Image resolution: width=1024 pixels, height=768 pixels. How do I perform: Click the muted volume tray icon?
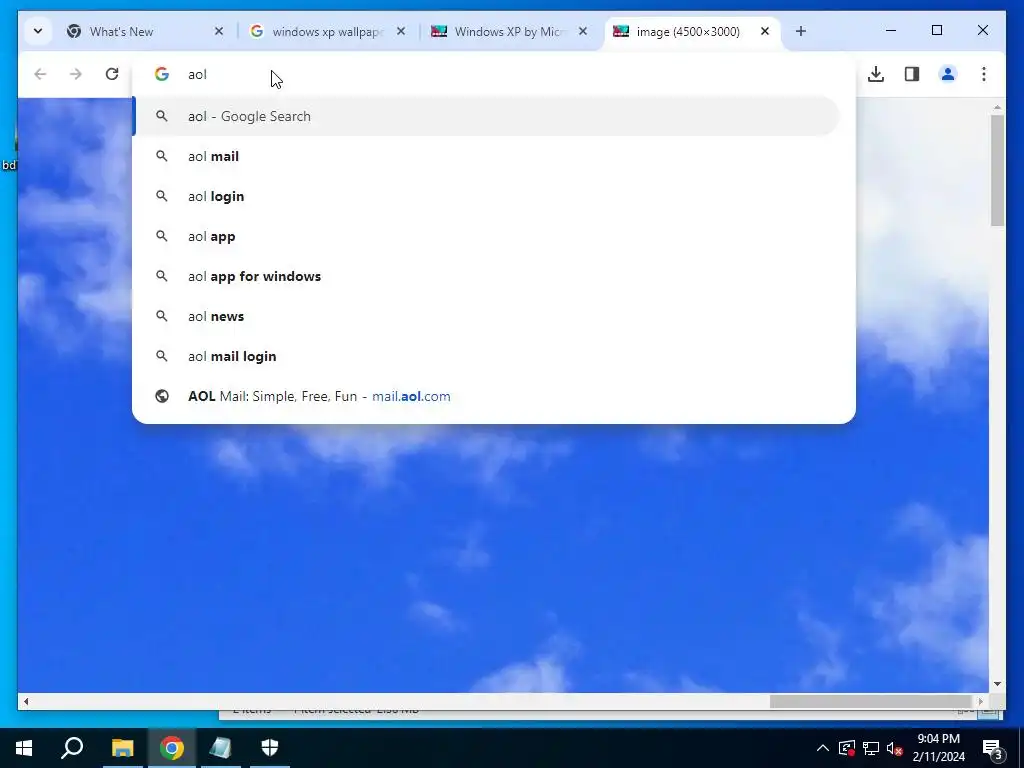pyautogui.click(x=895, y=748)
